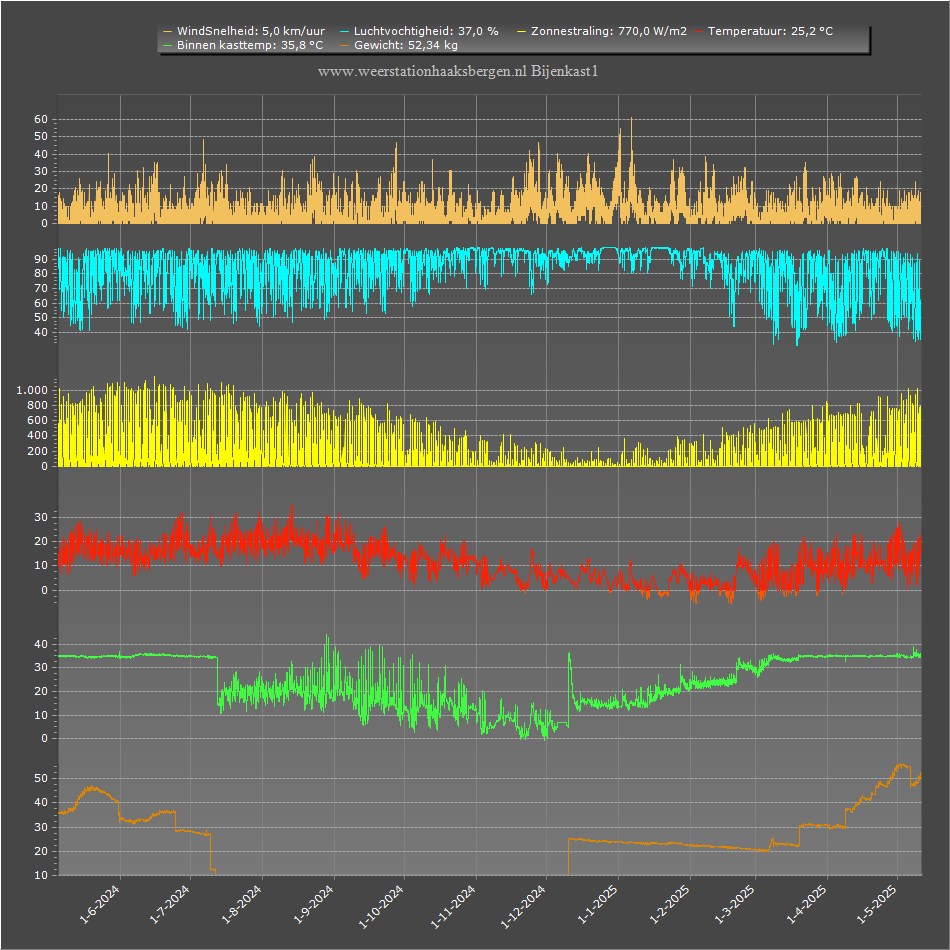The height and width of the screenshot is (950, 950).
Task: Click the Gewicht 52,34 kg legend entry
Action: (399, 45)
